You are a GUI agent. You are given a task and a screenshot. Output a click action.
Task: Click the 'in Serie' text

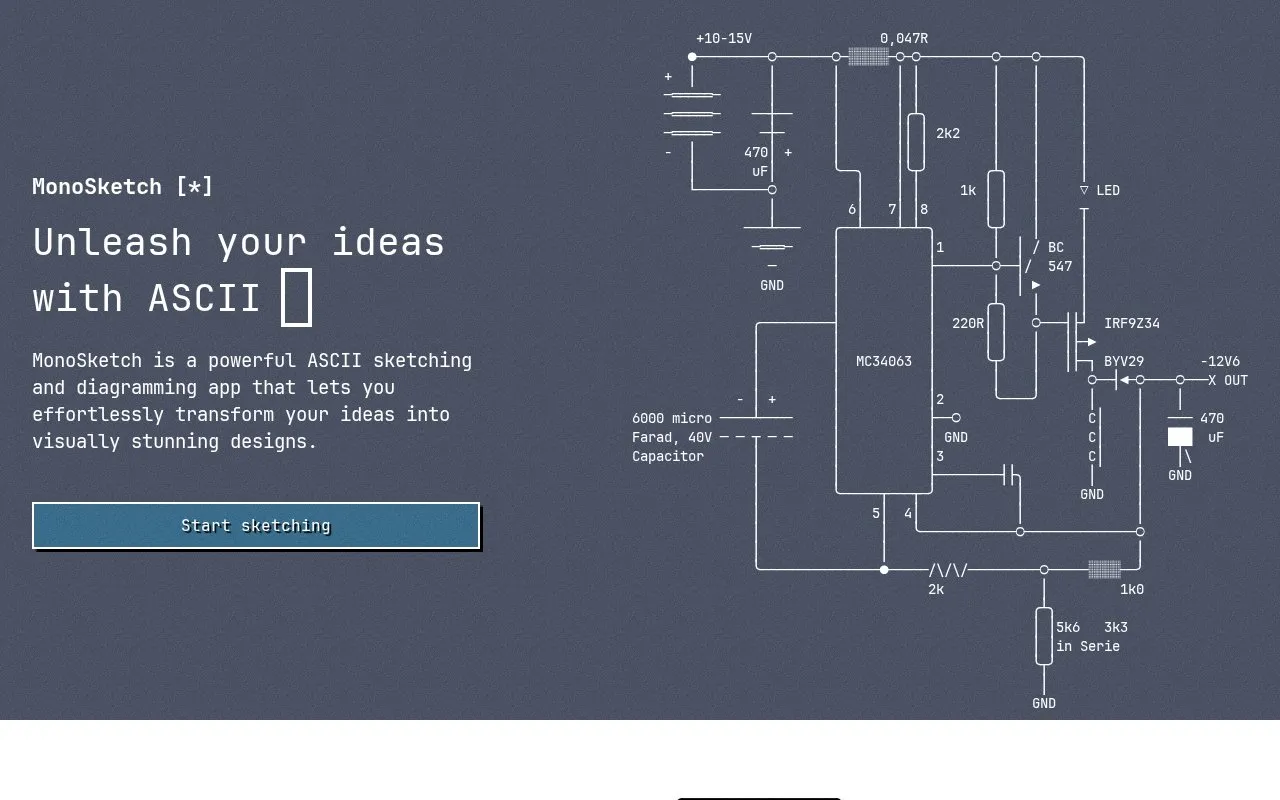click(x=1088, y=646)
